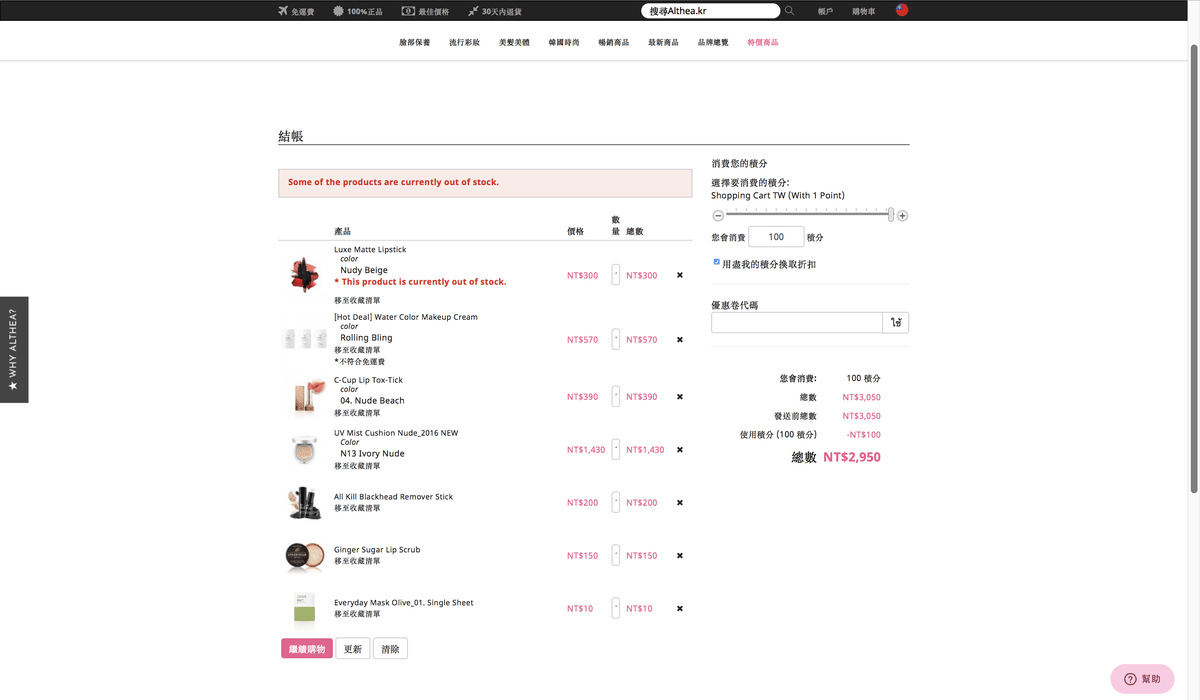Screen dimensions: 1200x700
Task: Move All Kill Blackhead Remover to wishlist
Action: tap(357, 509)
